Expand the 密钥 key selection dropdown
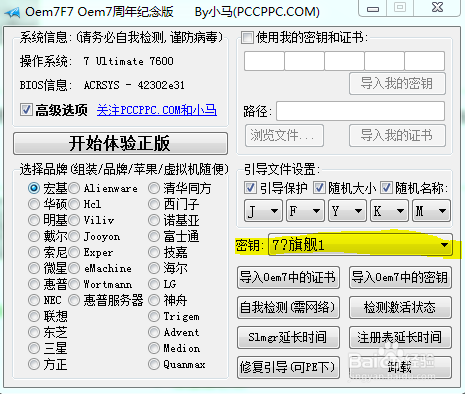This screenshot has height=394, width=465. click(x=360, y=245)
